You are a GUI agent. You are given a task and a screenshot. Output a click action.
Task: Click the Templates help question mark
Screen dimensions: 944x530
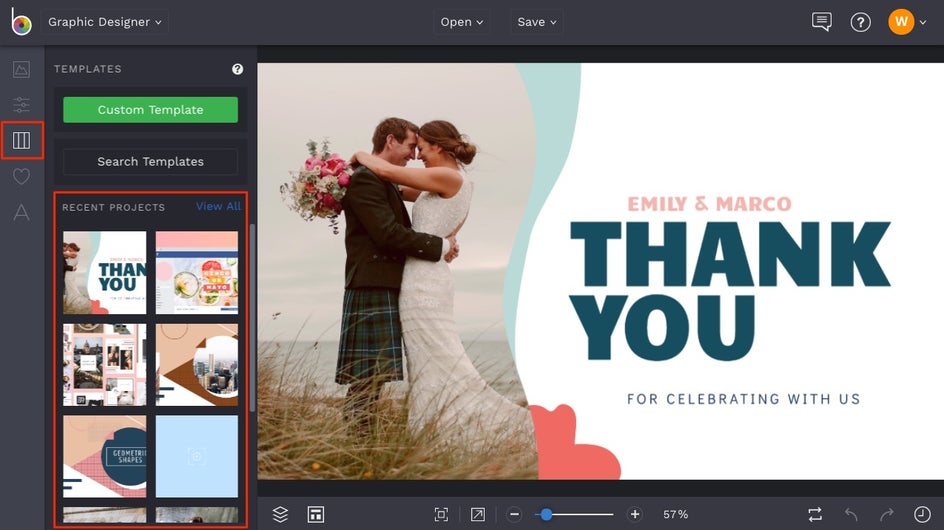click(238, 69)
